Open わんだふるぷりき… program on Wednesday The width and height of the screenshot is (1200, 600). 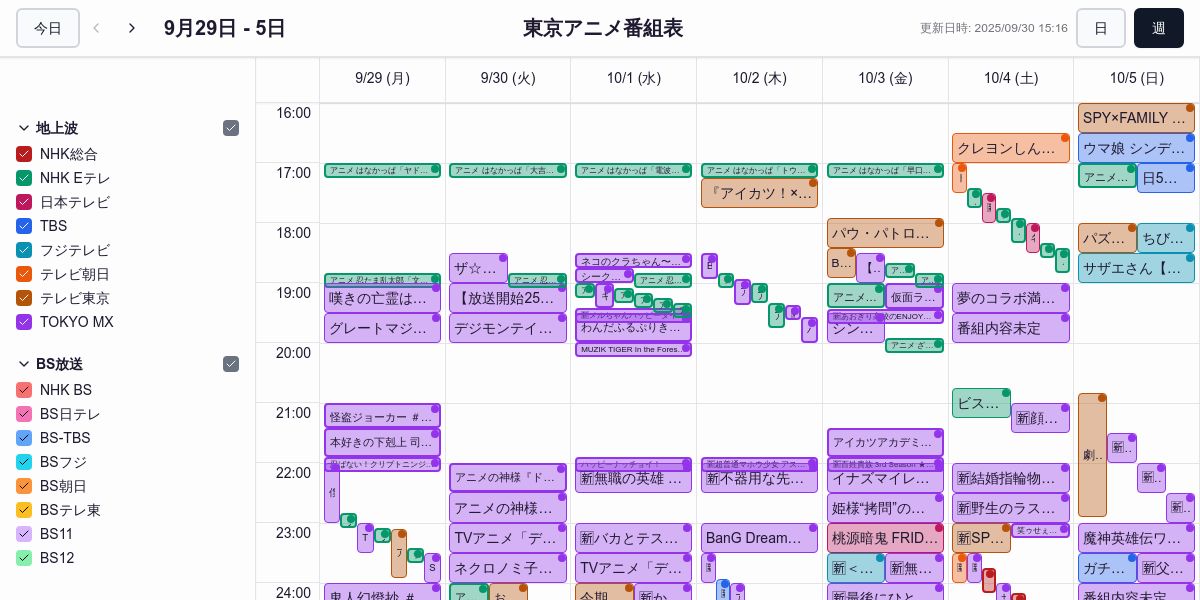pos(634,328)
